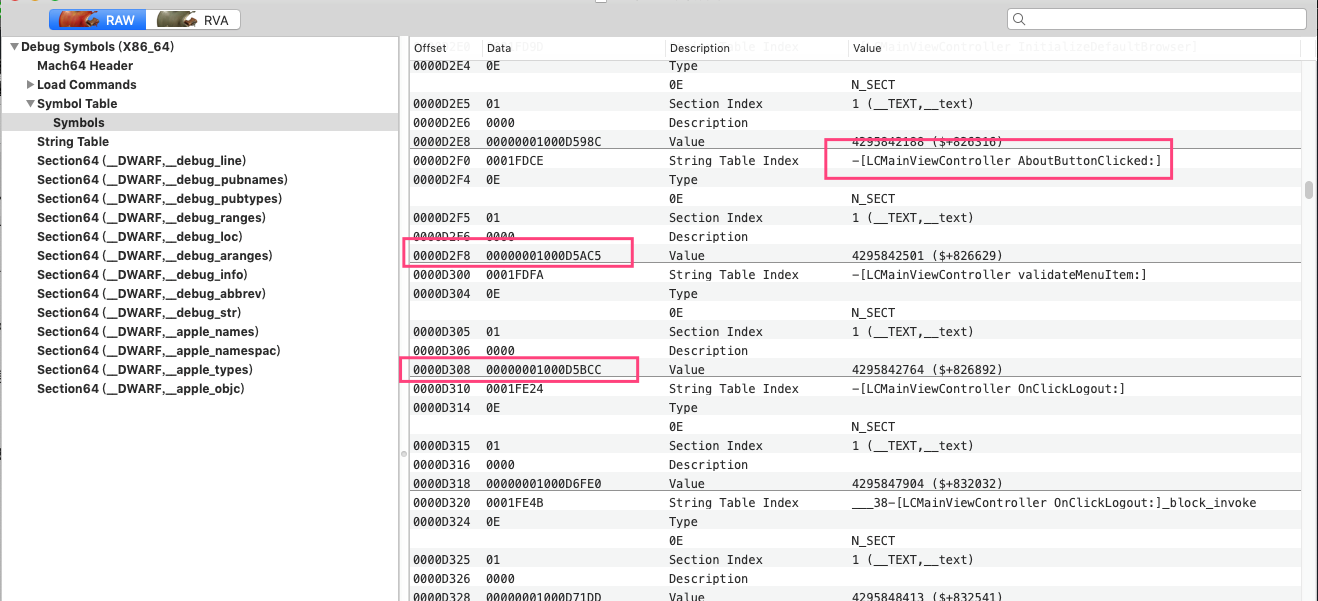Select data cell 00000001000D6FE0
The height and width of the screenshot is (601, 1318).
click(544, 484)
